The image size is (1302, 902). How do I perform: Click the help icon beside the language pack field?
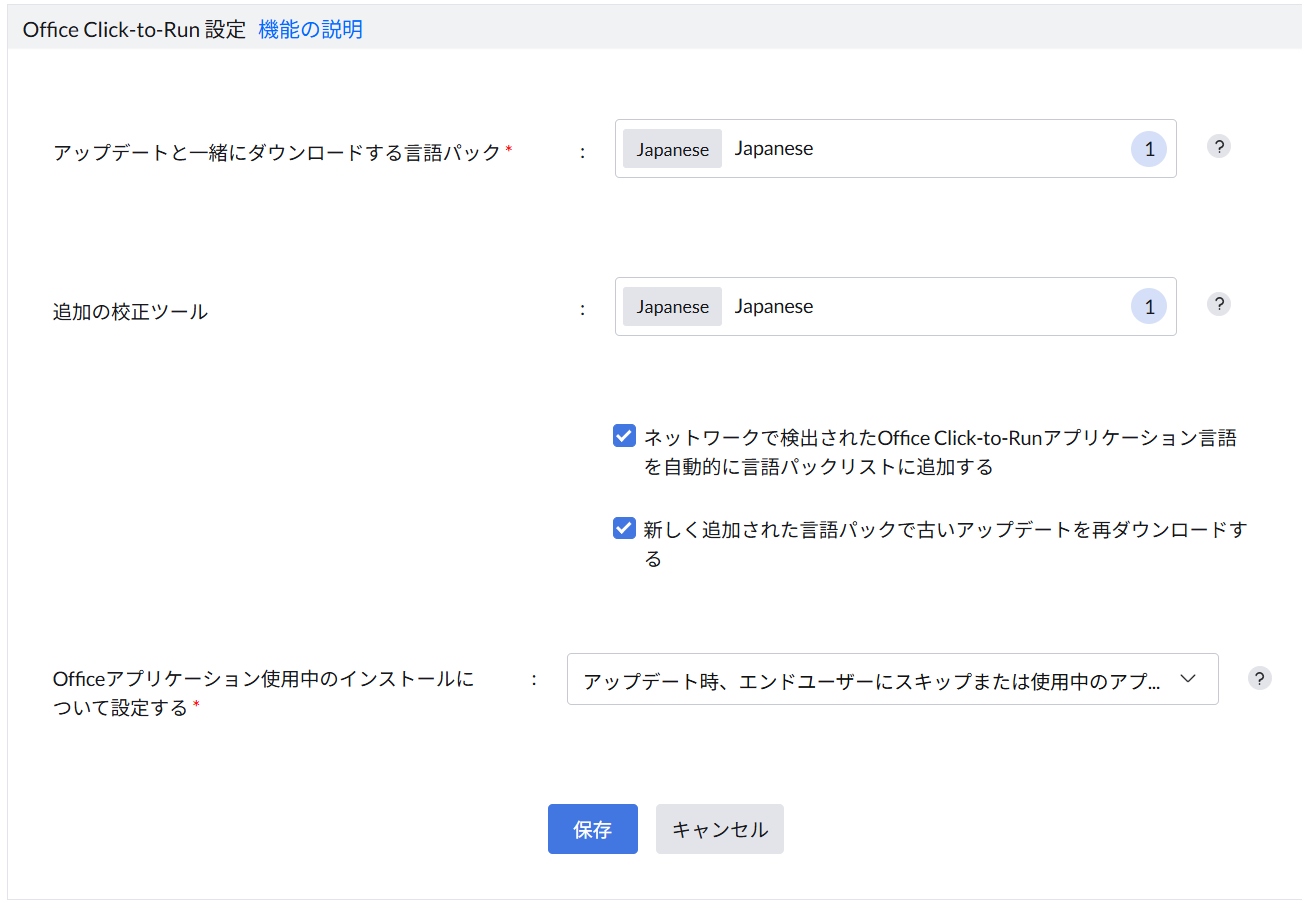[1218, 147]
